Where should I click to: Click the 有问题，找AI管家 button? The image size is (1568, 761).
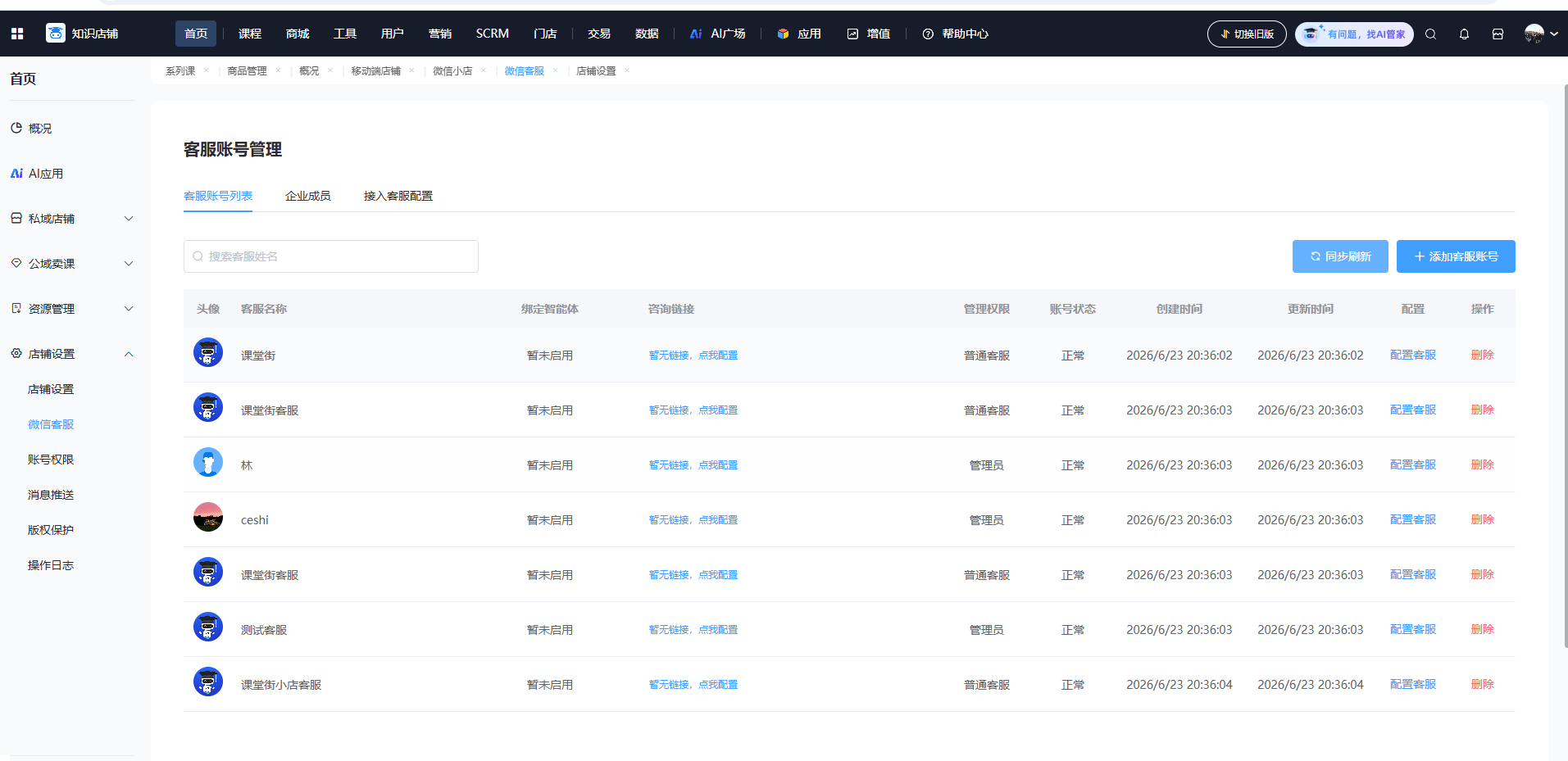coord(1354,34)
